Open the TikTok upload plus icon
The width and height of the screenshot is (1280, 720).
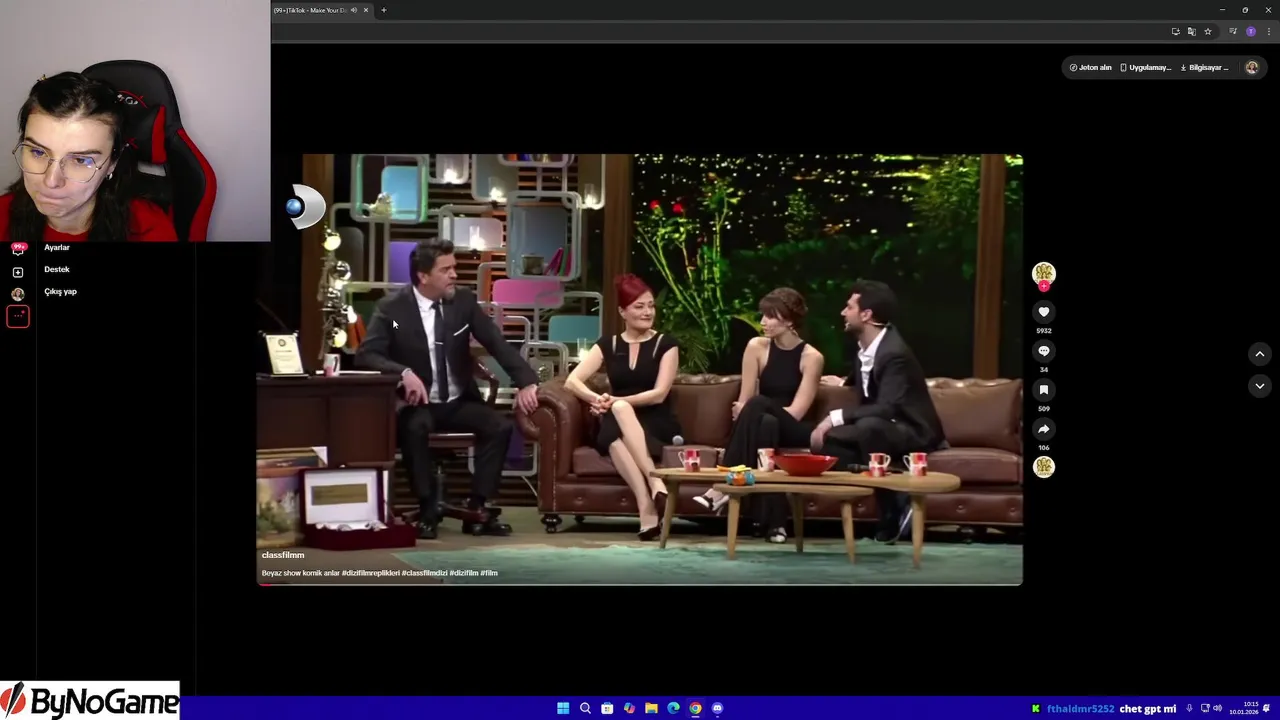[18, 272]
